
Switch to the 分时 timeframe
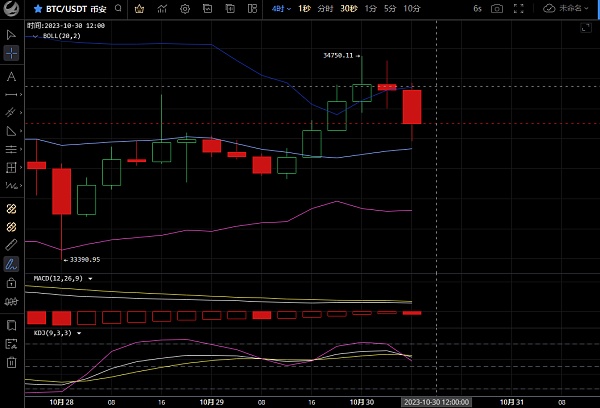pyautogui.click(x=325, y=9)
